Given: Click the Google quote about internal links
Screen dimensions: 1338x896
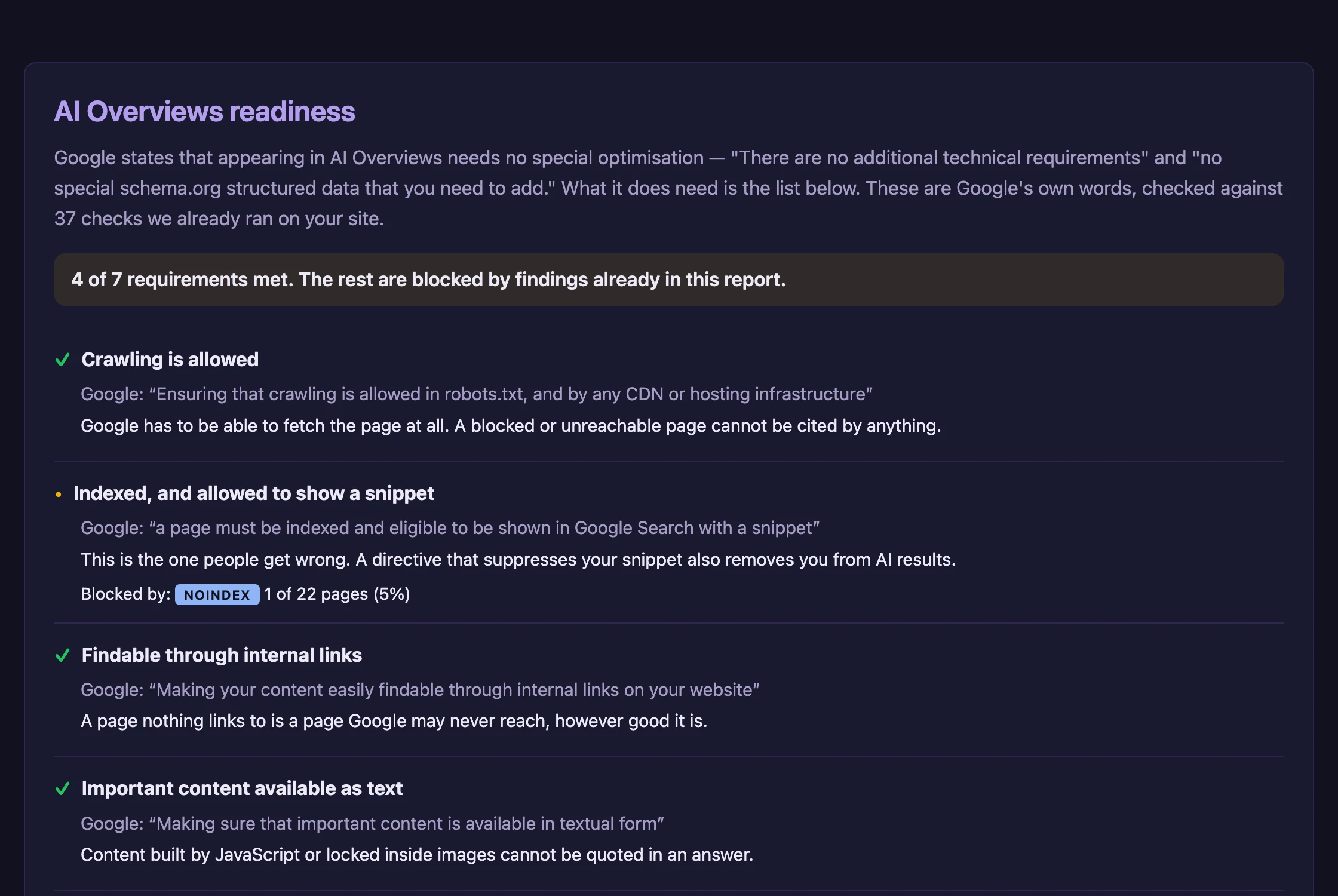Looking at the screenshot, I should coord(420,690).
